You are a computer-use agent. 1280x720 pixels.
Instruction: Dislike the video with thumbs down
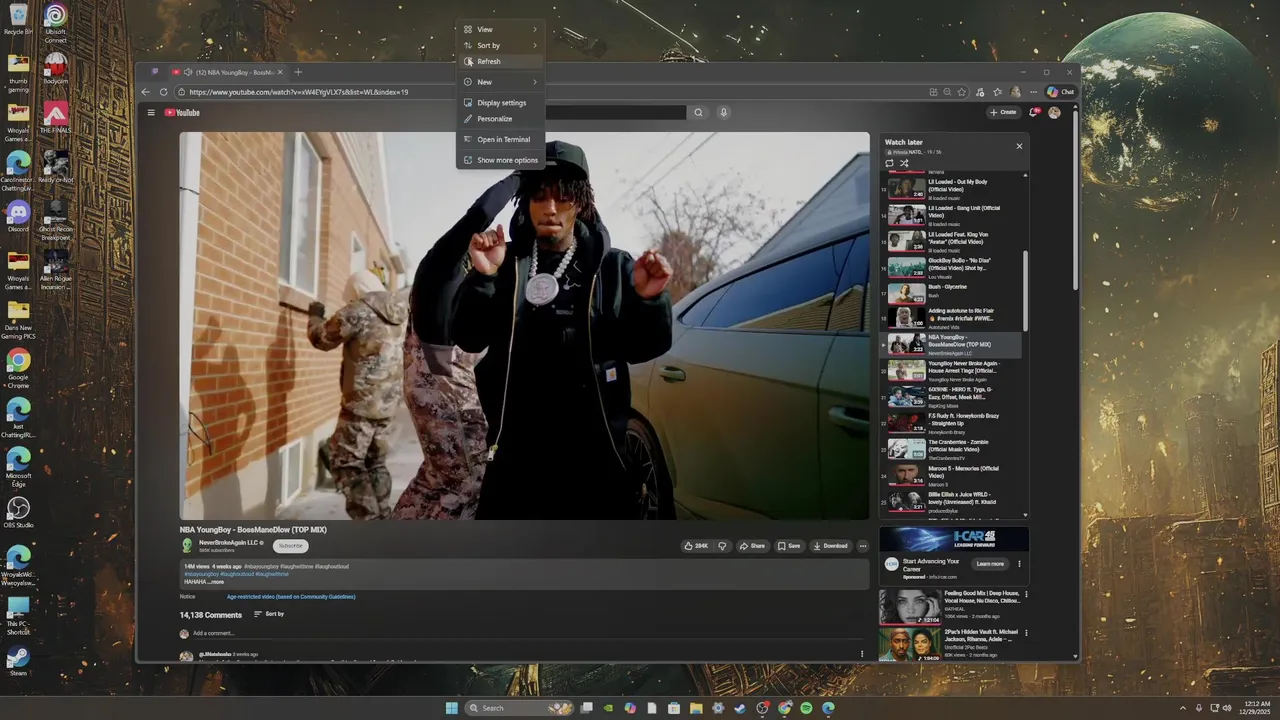(x=722, y=546)
